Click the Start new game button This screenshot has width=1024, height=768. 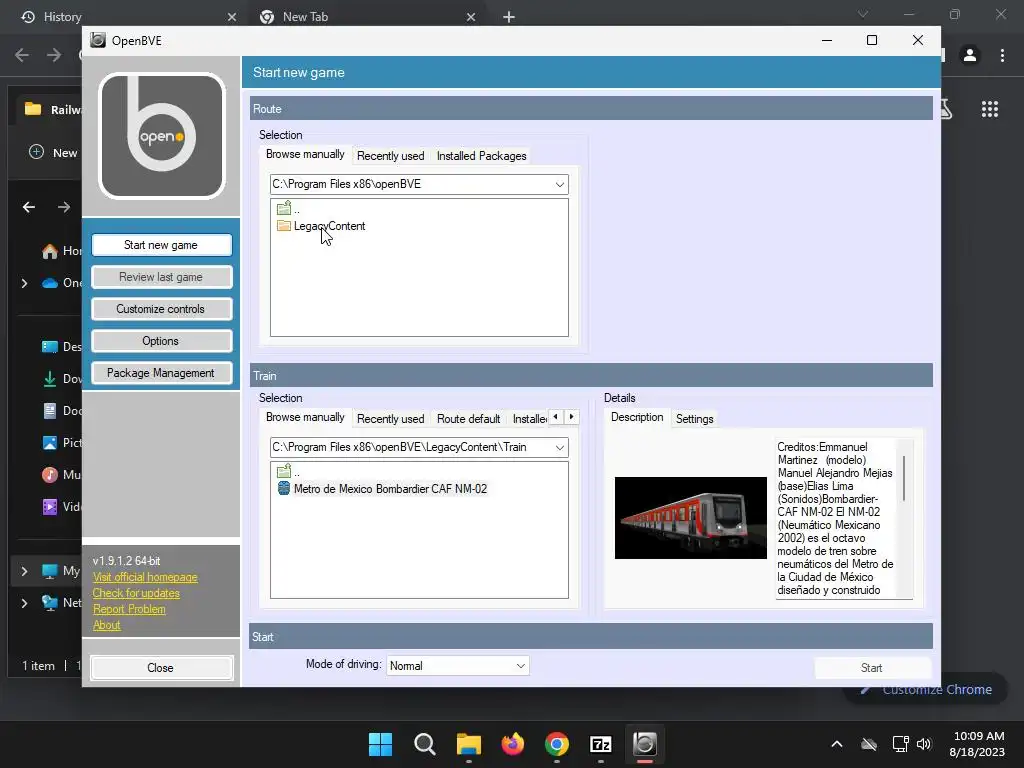tap(161, 245)
